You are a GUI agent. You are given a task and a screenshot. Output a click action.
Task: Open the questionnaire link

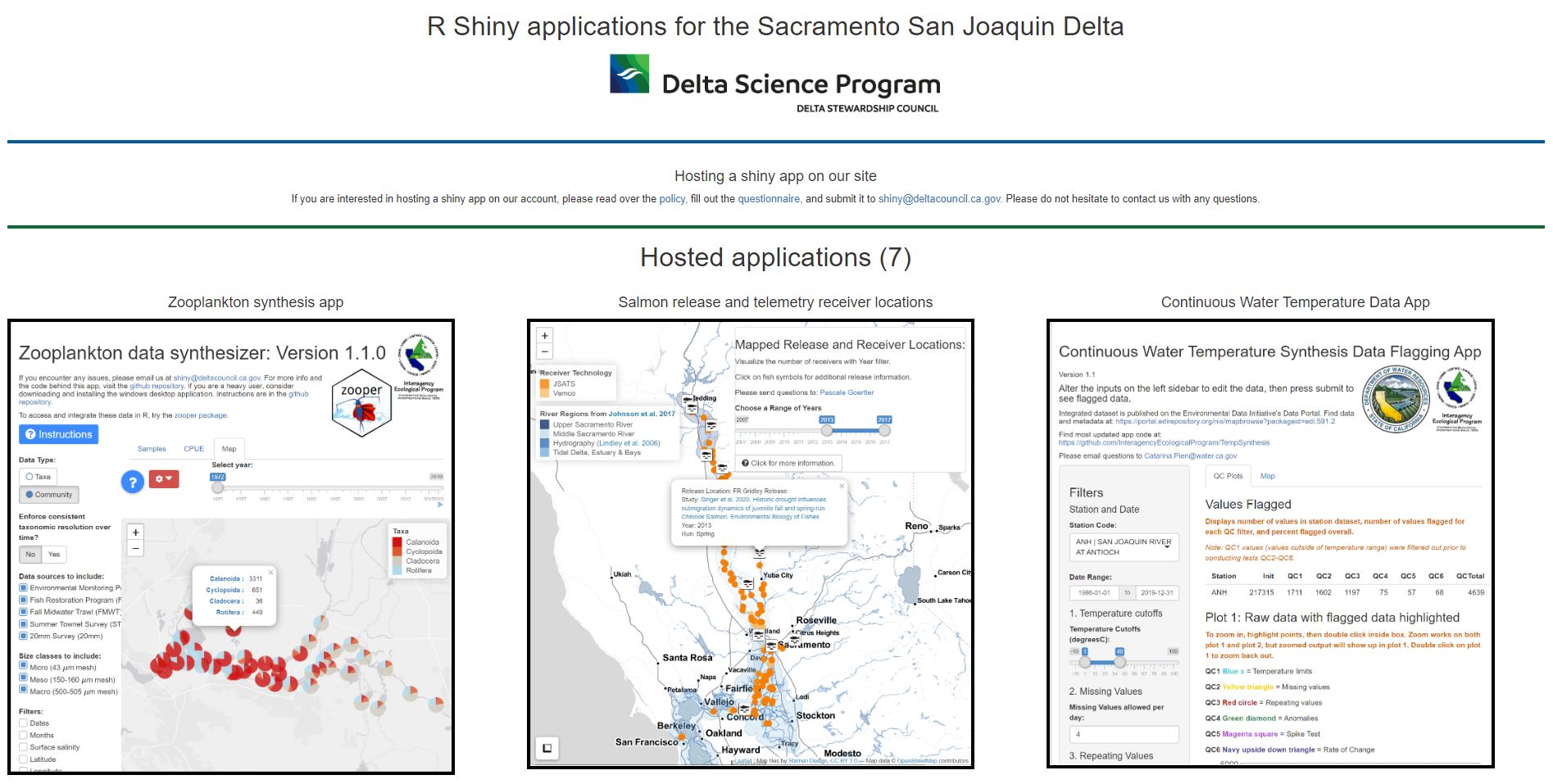pyautogui.click(x=769, y=199)
